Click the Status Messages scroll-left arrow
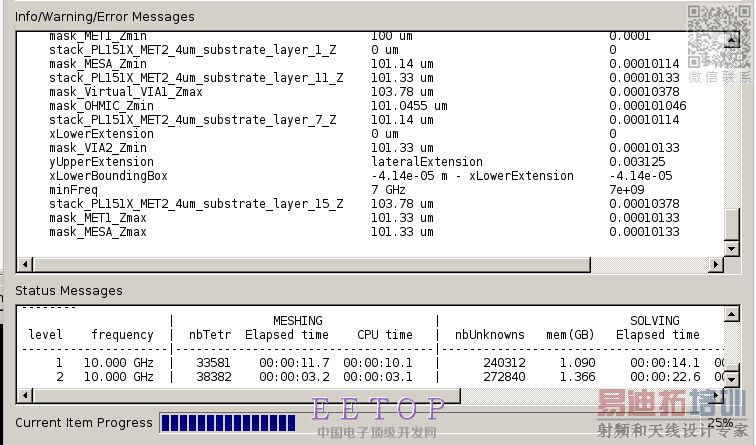756x445 pixels. (26, 395)
